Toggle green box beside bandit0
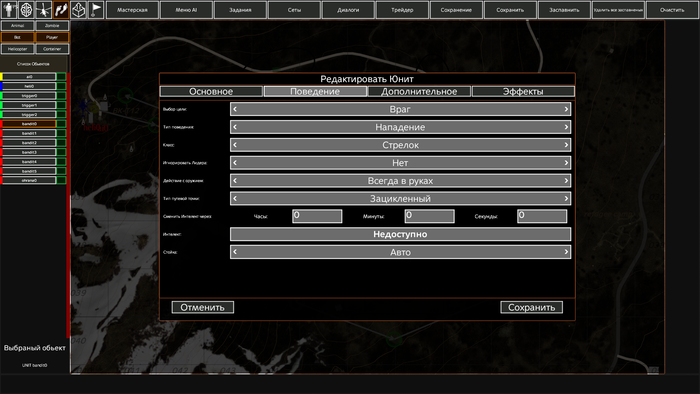Screen dimensions: 700x394 coord(61,124)
